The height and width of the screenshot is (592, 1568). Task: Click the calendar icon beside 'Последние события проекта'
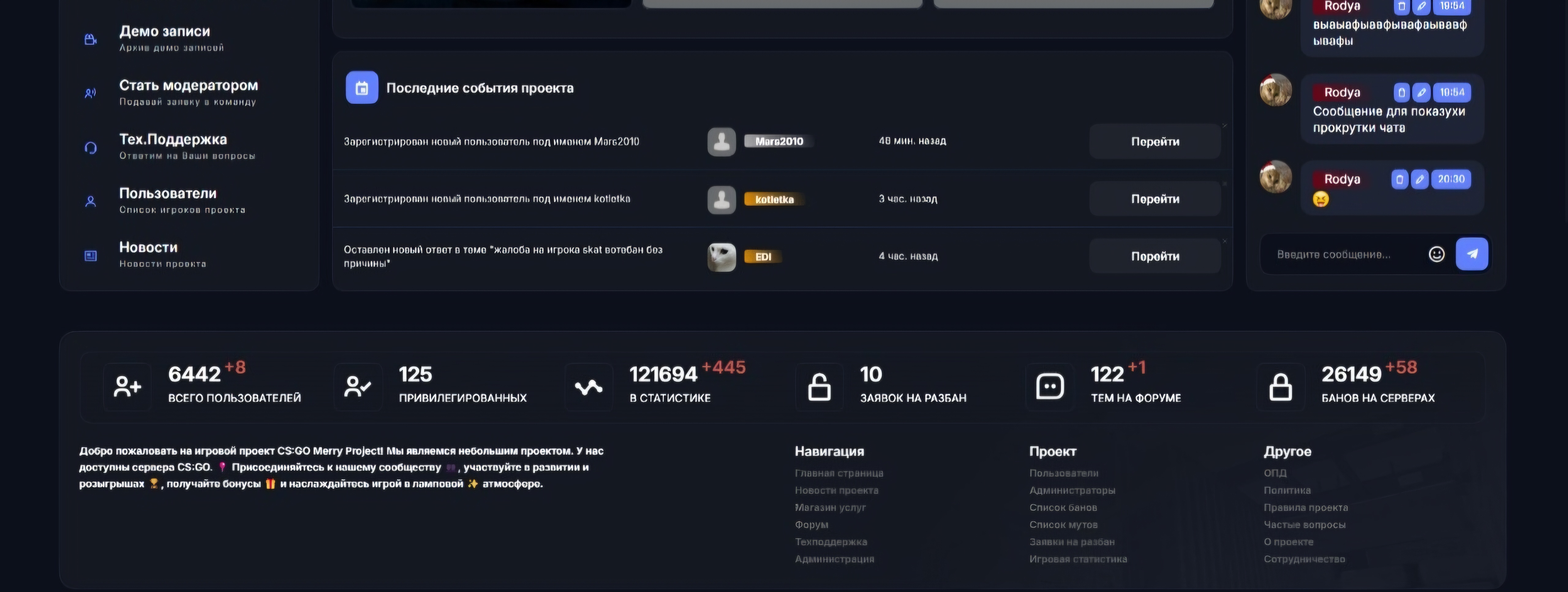(362, 88)
